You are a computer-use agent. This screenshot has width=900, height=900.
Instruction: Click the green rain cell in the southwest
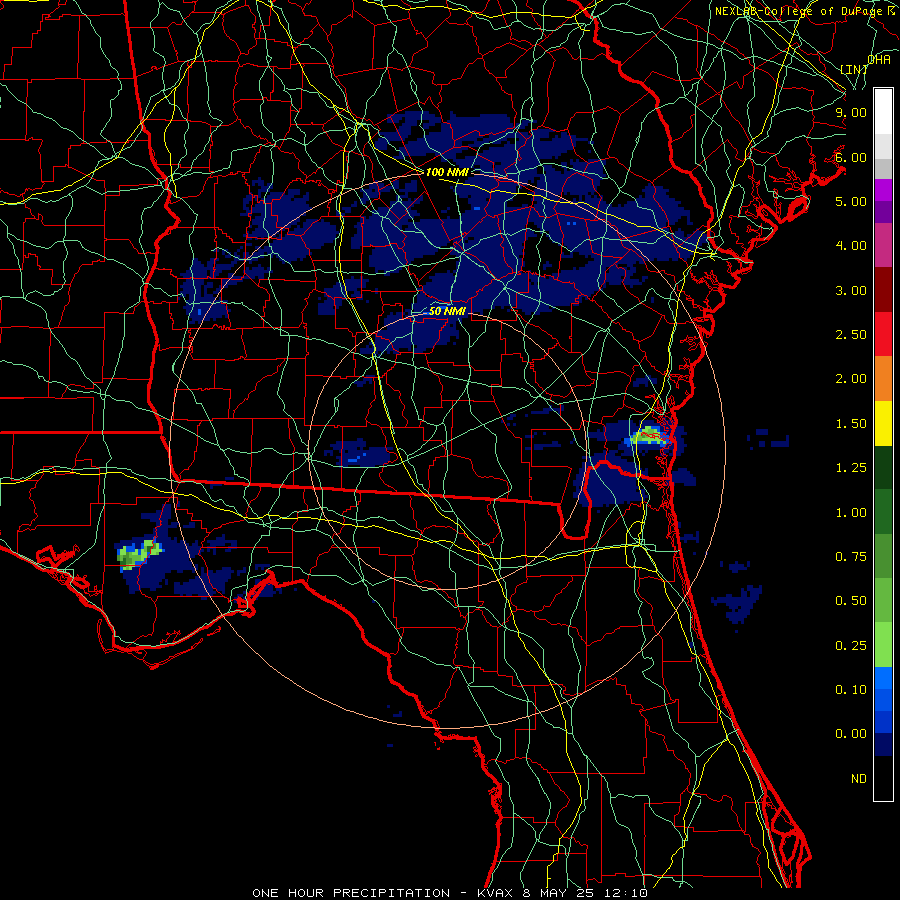coord(138,554)
